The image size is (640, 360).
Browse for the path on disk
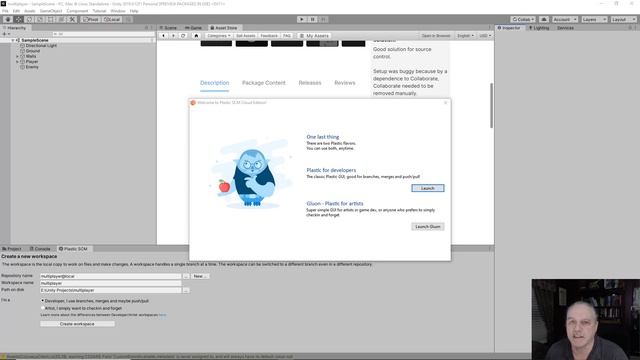(x=186, y=290)
